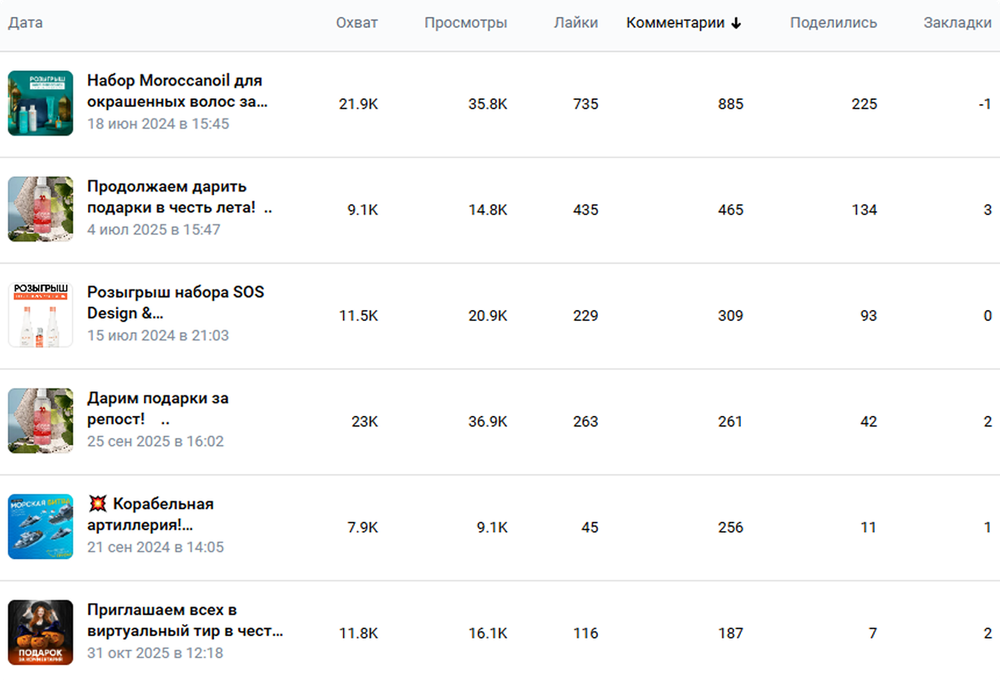Open post Приглашаем всех в виртуальный тир

185,620
